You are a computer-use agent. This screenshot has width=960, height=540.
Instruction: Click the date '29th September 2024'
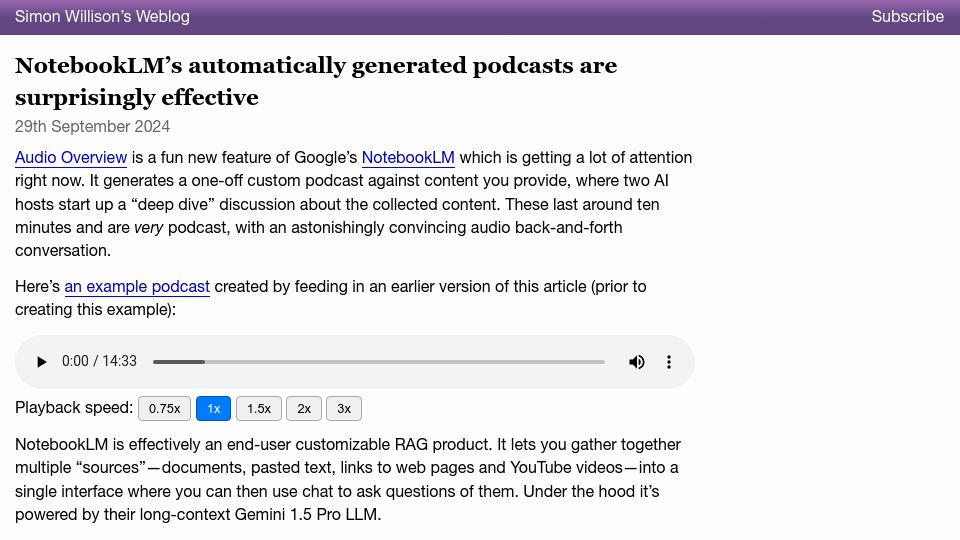[x=92, y=126]
